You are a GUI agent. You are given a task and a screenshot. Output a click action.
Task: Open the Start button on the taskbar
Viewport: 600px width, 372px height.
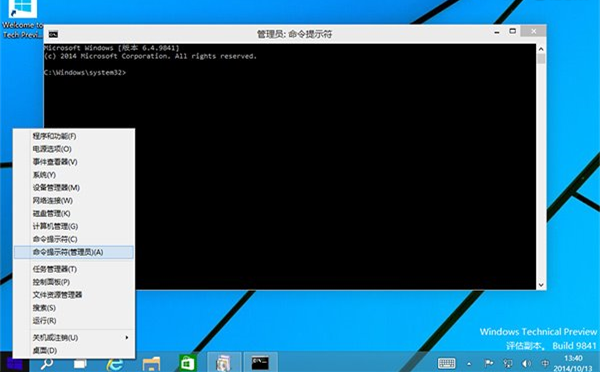pyautogui.click(x=15, y=363)
